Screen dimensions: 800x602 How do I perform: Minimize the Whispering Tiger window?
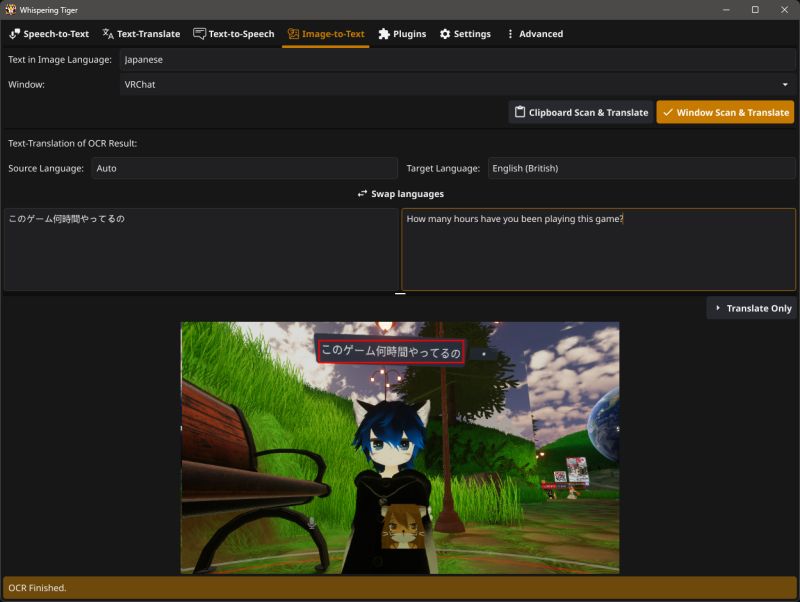pos(726,10)
